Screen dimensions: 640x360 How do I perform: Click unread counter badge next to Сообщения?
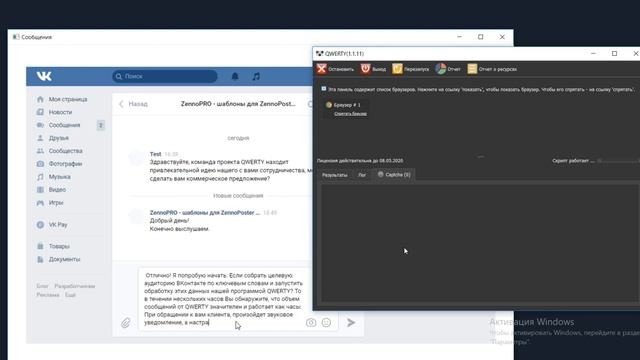click(100, 125)
